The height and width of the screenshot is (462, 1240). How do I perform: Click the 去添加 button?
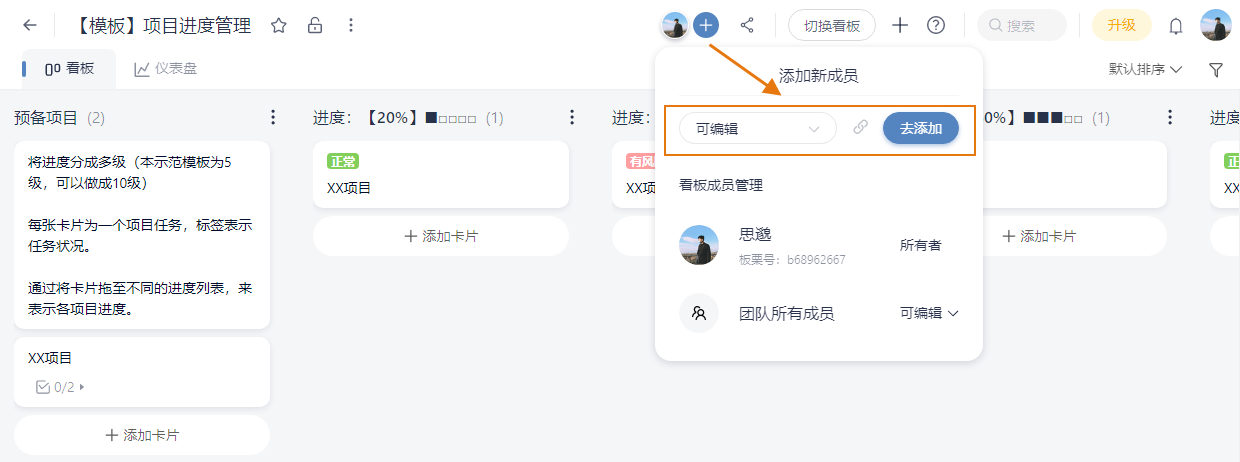[921, 128]
